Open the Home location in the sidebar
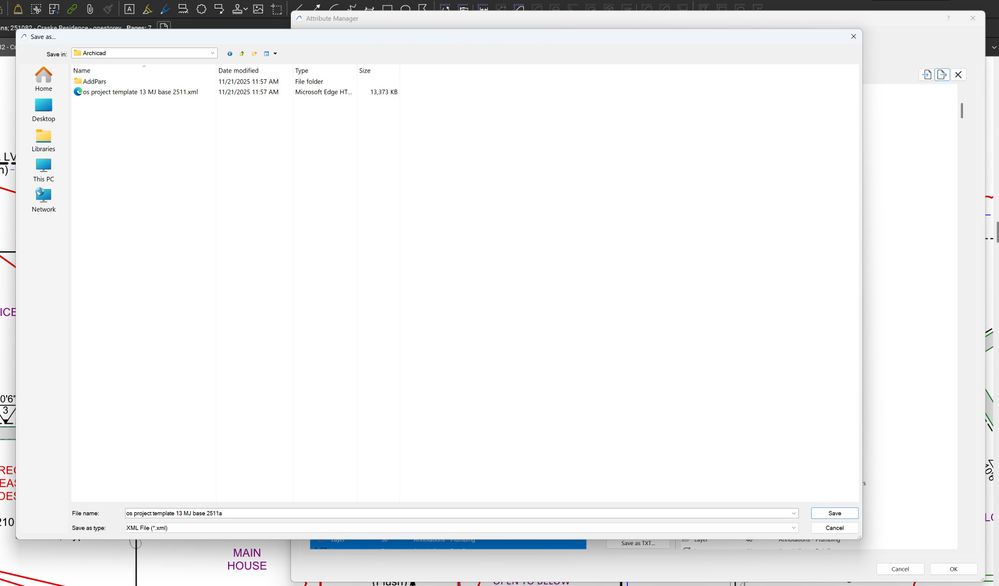The image size is (999, 586). coord(43,79)
